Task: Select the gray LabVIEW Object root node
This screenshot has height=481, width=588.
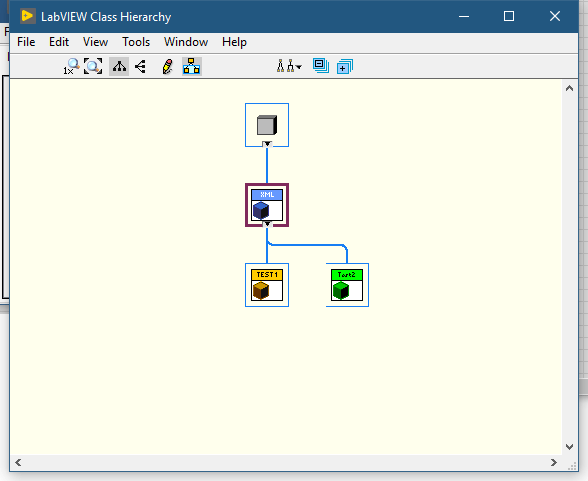Action: pyautogui.click(x=267, y=125)
